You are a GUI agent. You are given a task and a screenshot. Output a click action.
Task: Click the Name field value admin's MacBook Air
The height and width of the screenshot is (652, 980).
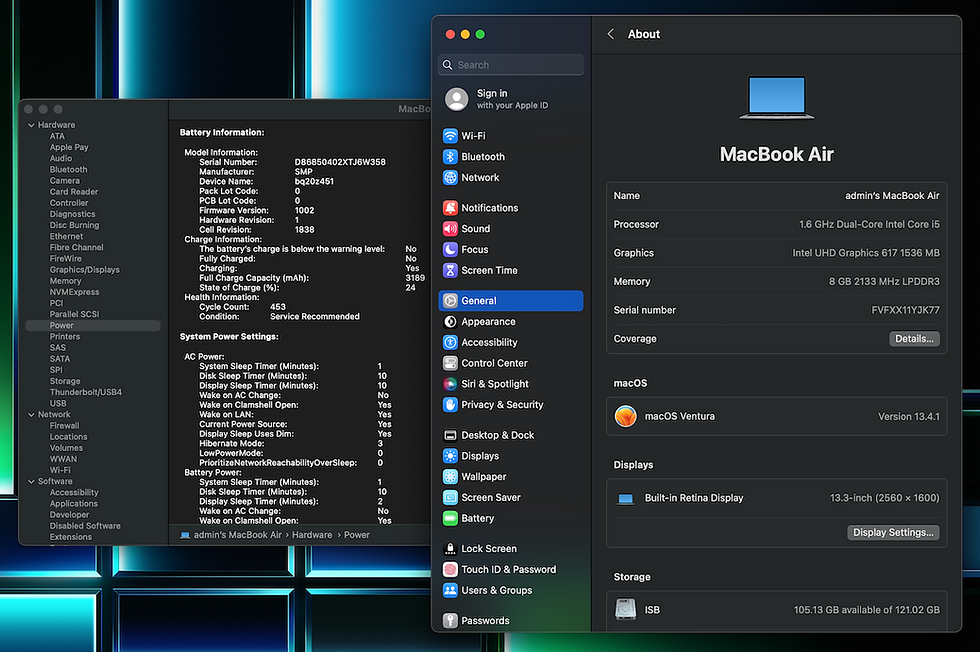click(892, 196)
